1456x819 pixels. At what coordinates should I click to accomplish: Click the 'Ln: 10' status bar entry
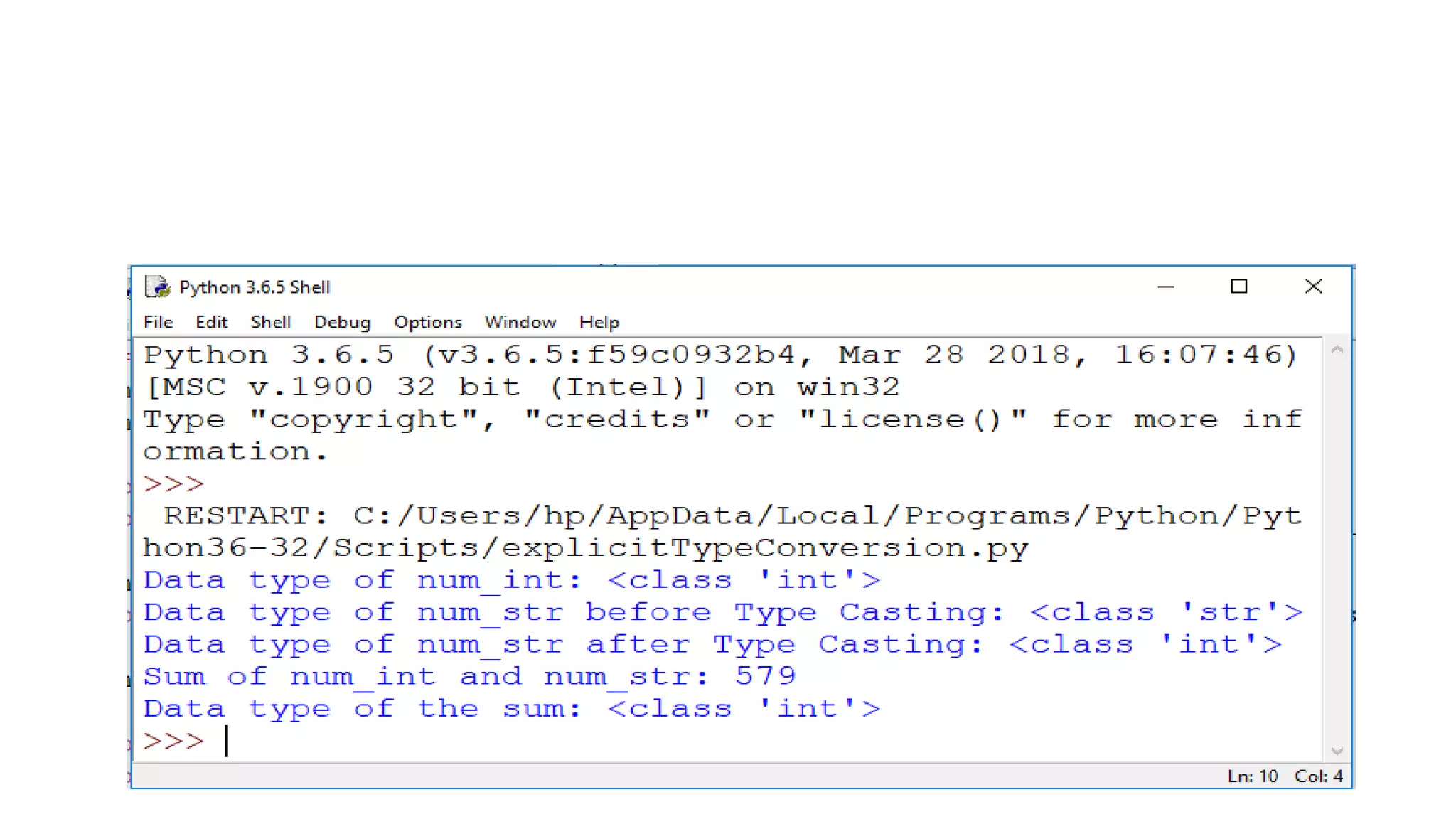point(1253,776)
